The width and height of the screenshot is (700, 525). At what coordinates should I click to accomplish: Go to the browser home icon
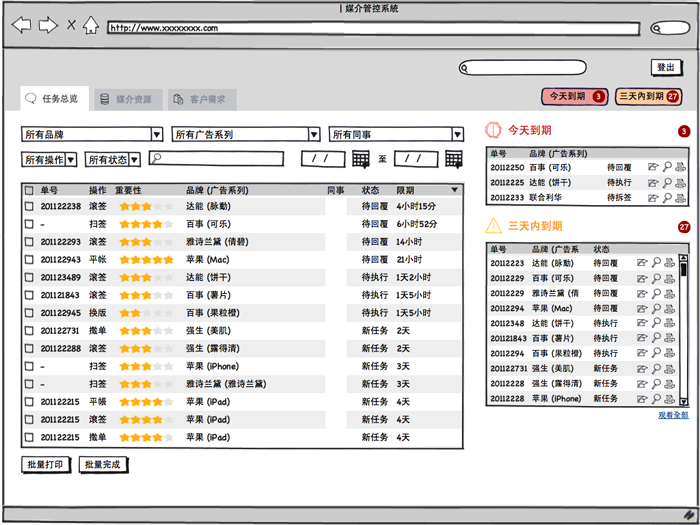[91, 25]
